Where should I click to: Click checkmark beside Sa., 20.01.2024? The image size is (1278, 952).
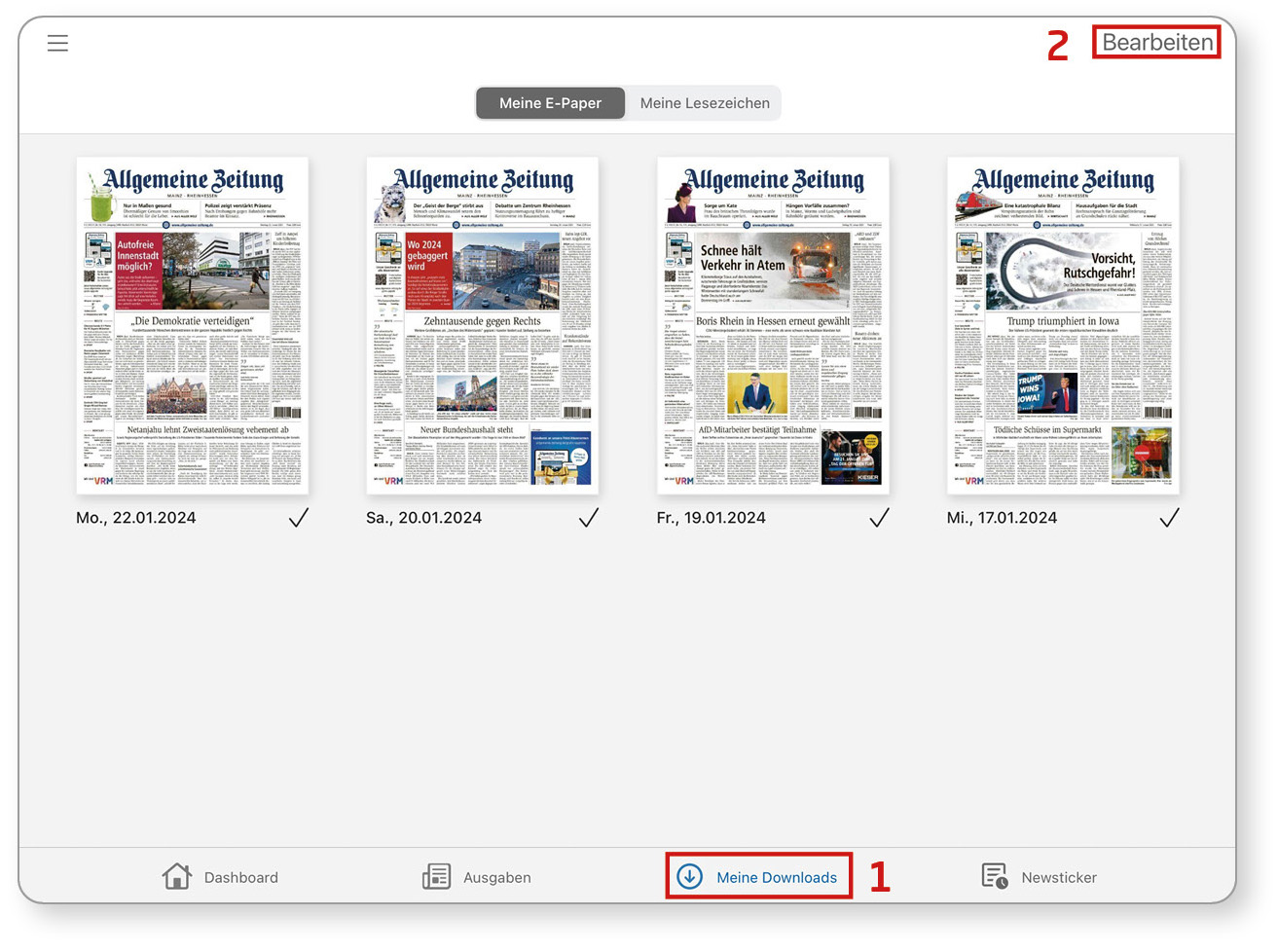[x=589, y=518]
